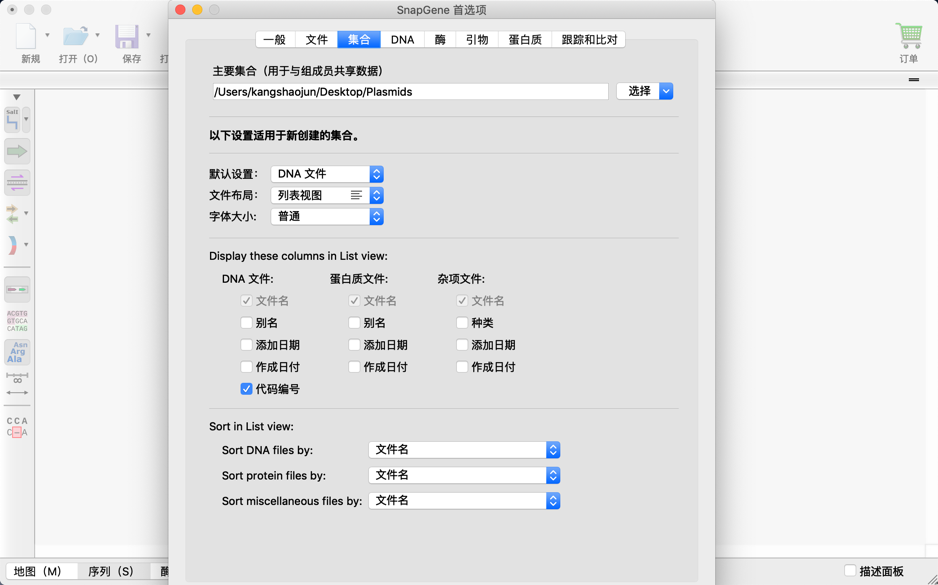The height and width of the screenshot is (585, 938).
Task: Toggle the Asn Arg Ala translation icon
Action: coord(17,352)
